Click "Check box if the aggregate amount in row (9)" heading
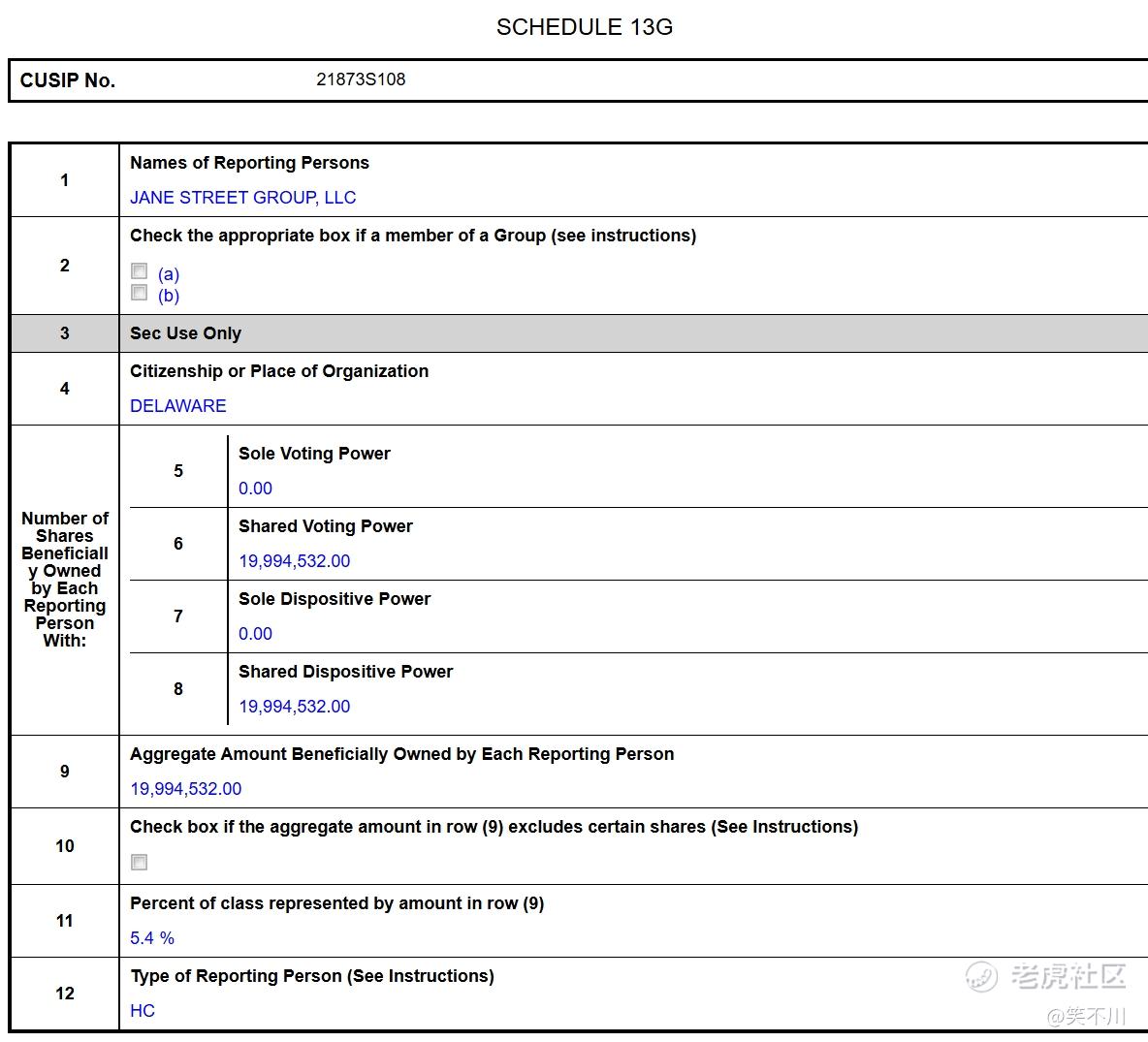 pos(494,827)
